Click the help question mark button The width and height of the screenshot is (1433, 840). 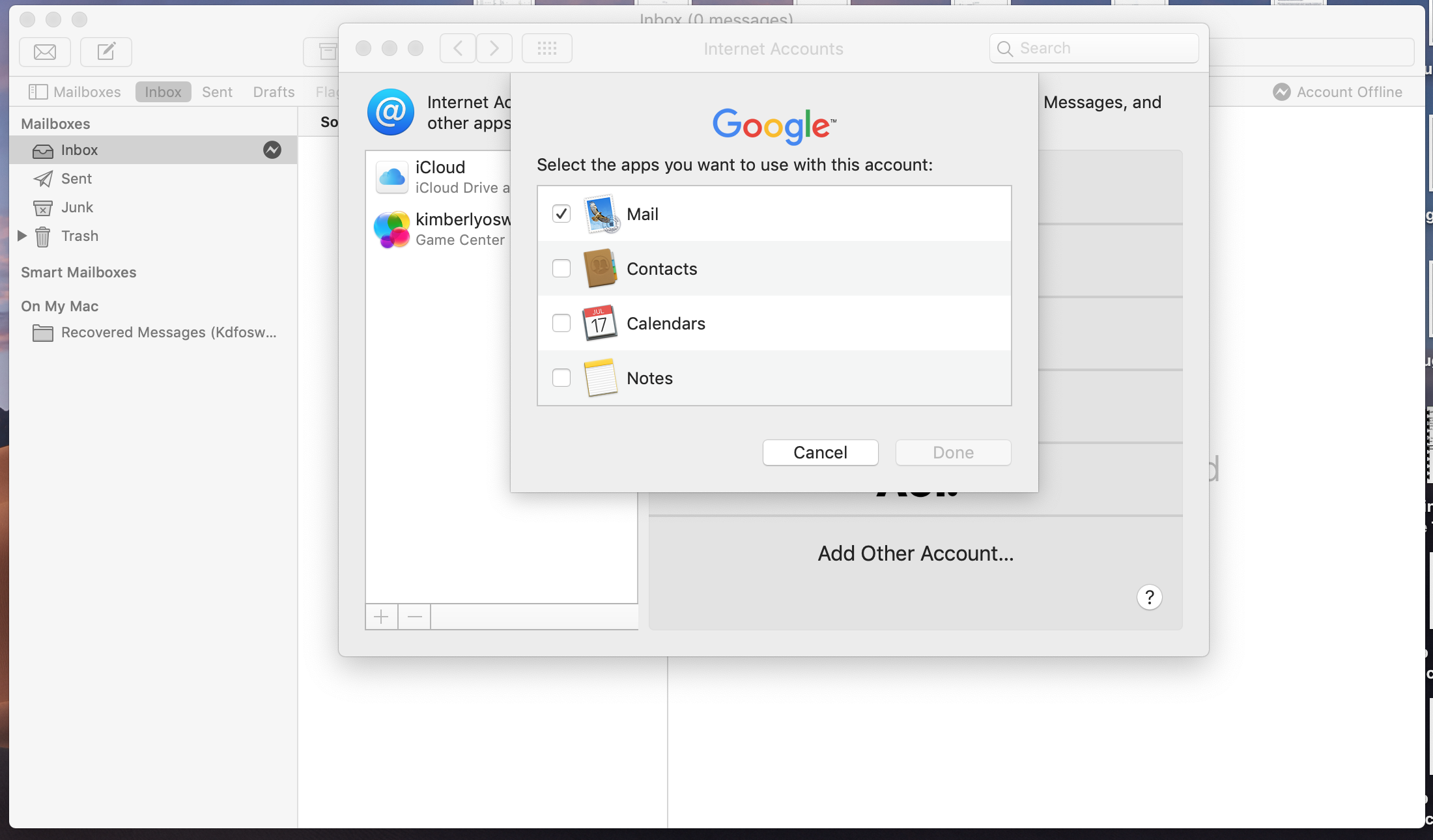point(1149,596)
